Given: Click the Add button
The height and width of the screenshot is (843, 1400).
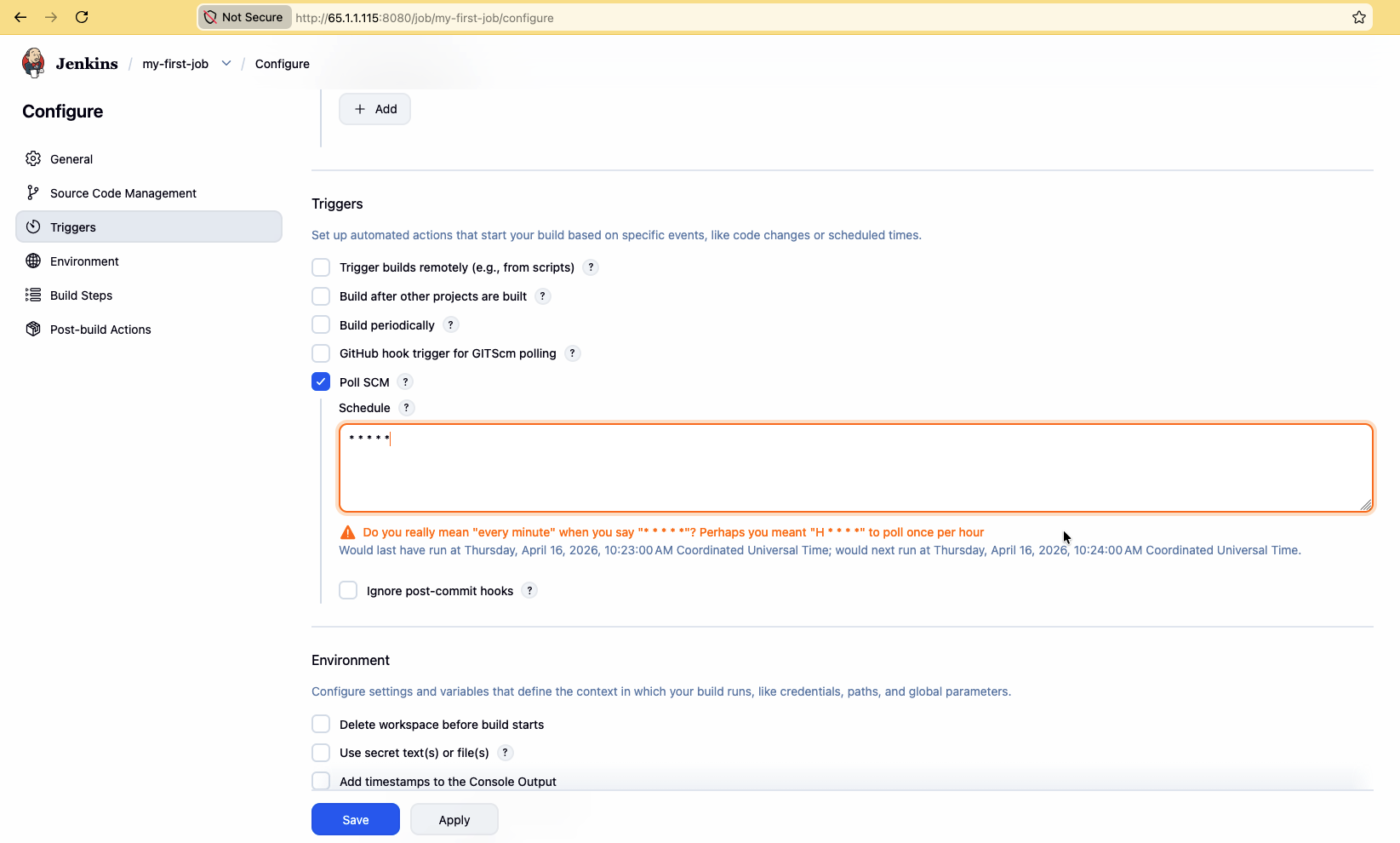Looking at the screenshot, I should pyautogui.click(x=375, y=109).
